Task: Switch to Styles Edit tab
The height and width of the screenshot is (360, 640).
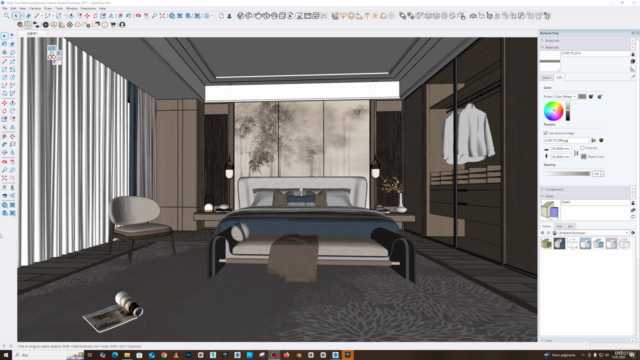Action: [559, 226]
